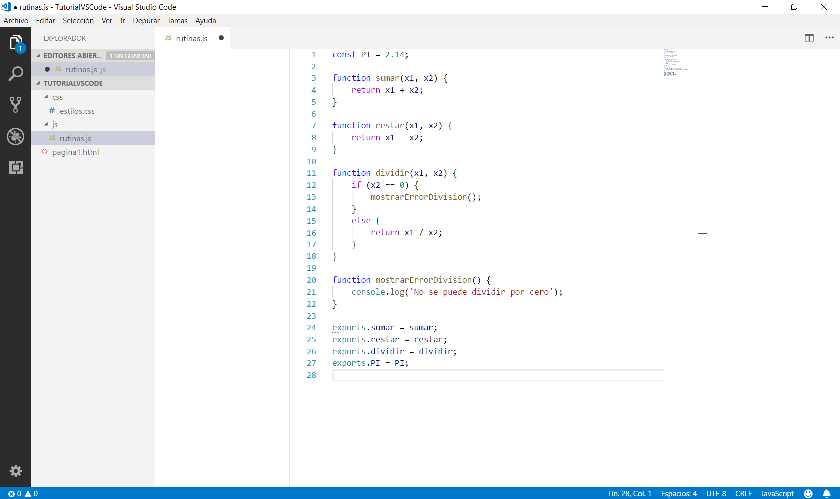Open the Ayuda menu
Viewport: 840px width, 499px height.
click(206, 20)
